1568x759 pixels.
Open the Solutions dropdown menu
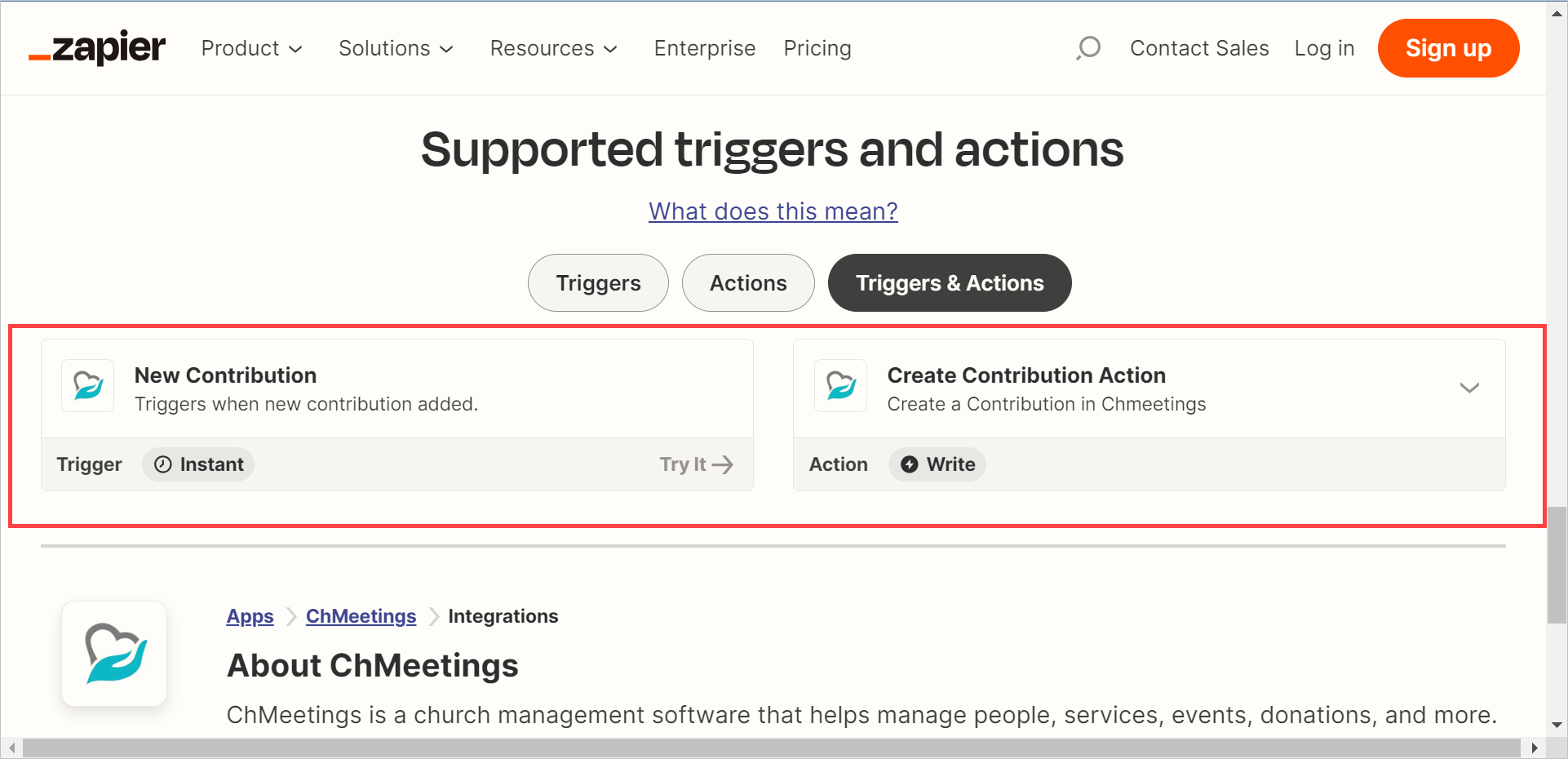(x=396, y=48)
